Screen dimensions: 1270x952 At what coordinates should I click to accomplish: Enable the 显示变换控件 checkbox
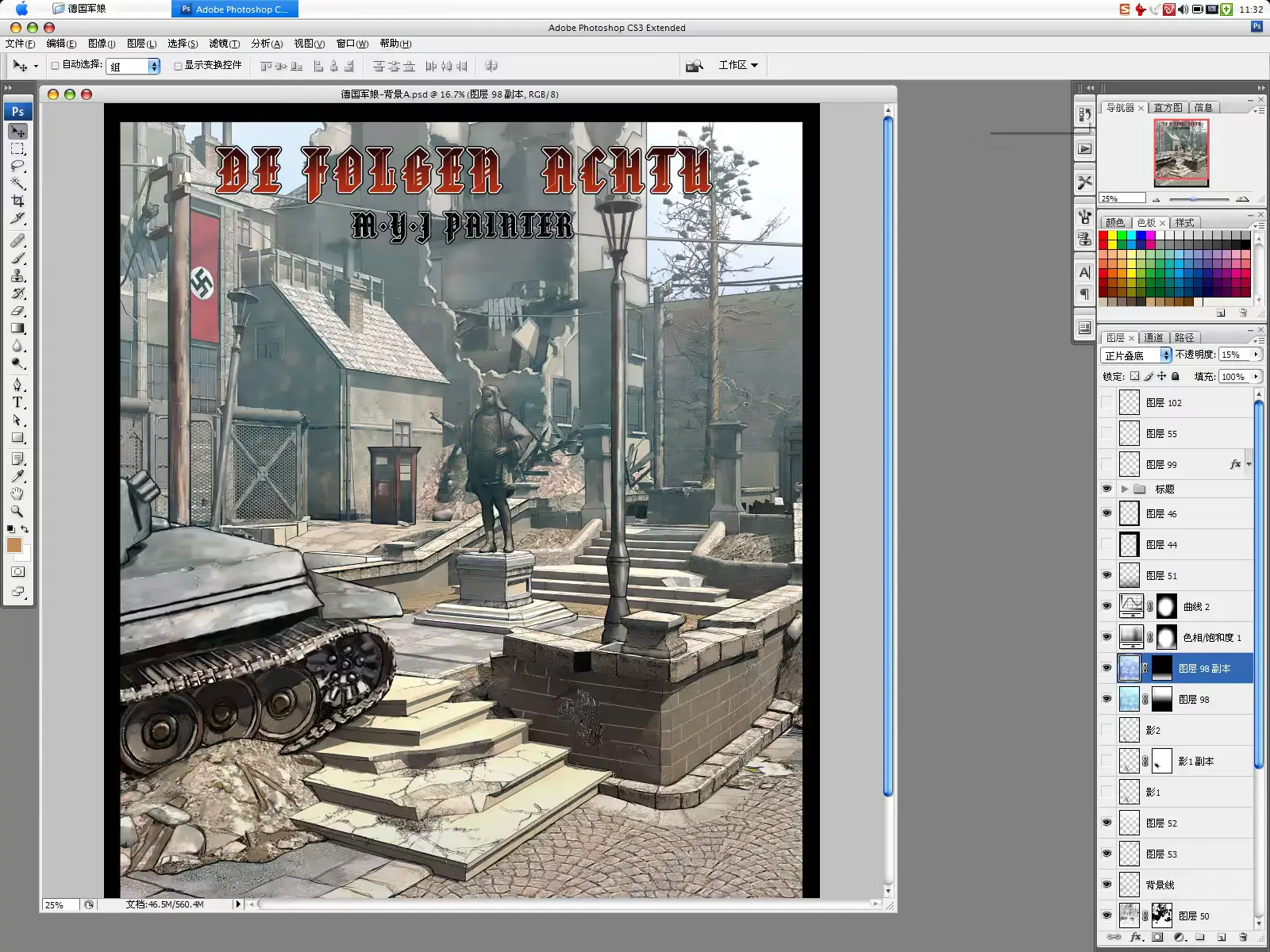178,66
